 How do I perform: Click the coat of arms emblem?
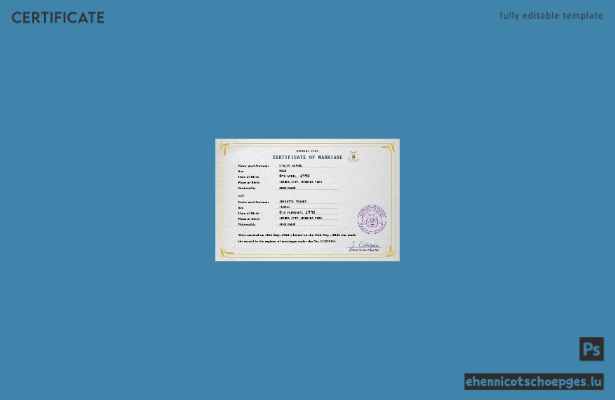click(353, 156)
